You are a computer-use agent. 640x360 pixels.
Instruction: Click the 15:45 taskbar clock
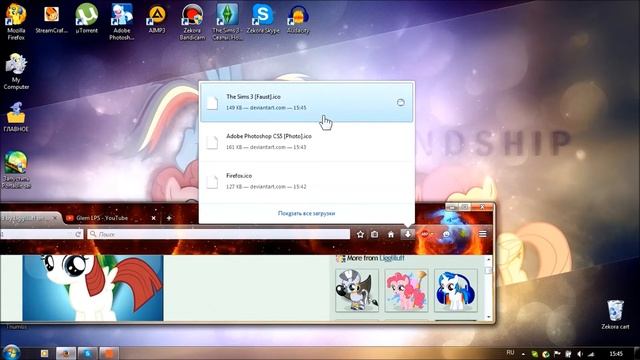point(616,353)
